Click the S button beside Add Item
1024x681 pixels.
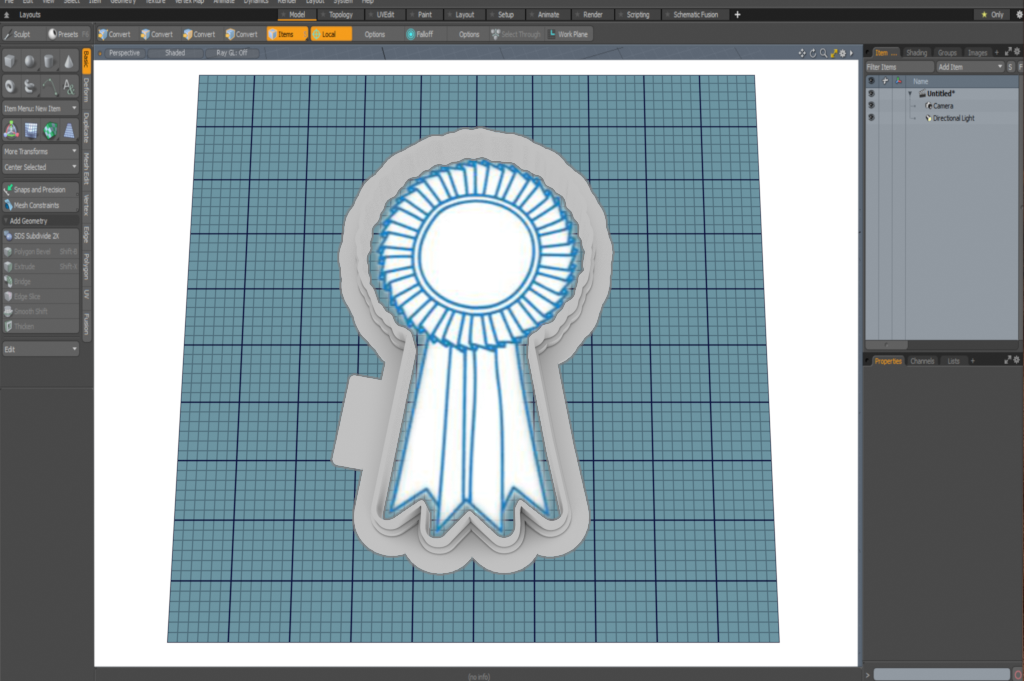(x=1011, y=67)
